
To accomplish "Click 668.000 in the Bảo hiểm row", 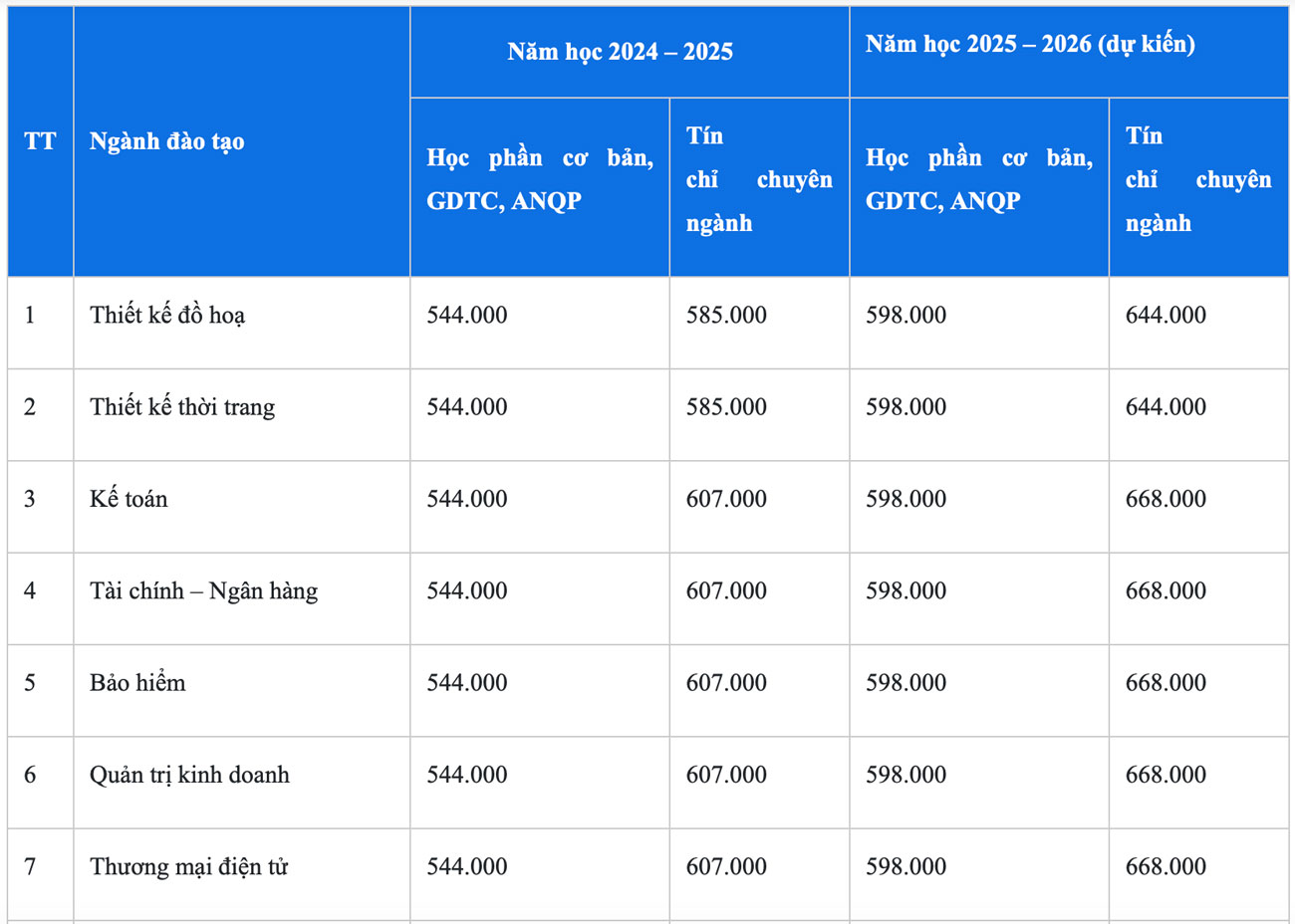I will coord(1165,683).
